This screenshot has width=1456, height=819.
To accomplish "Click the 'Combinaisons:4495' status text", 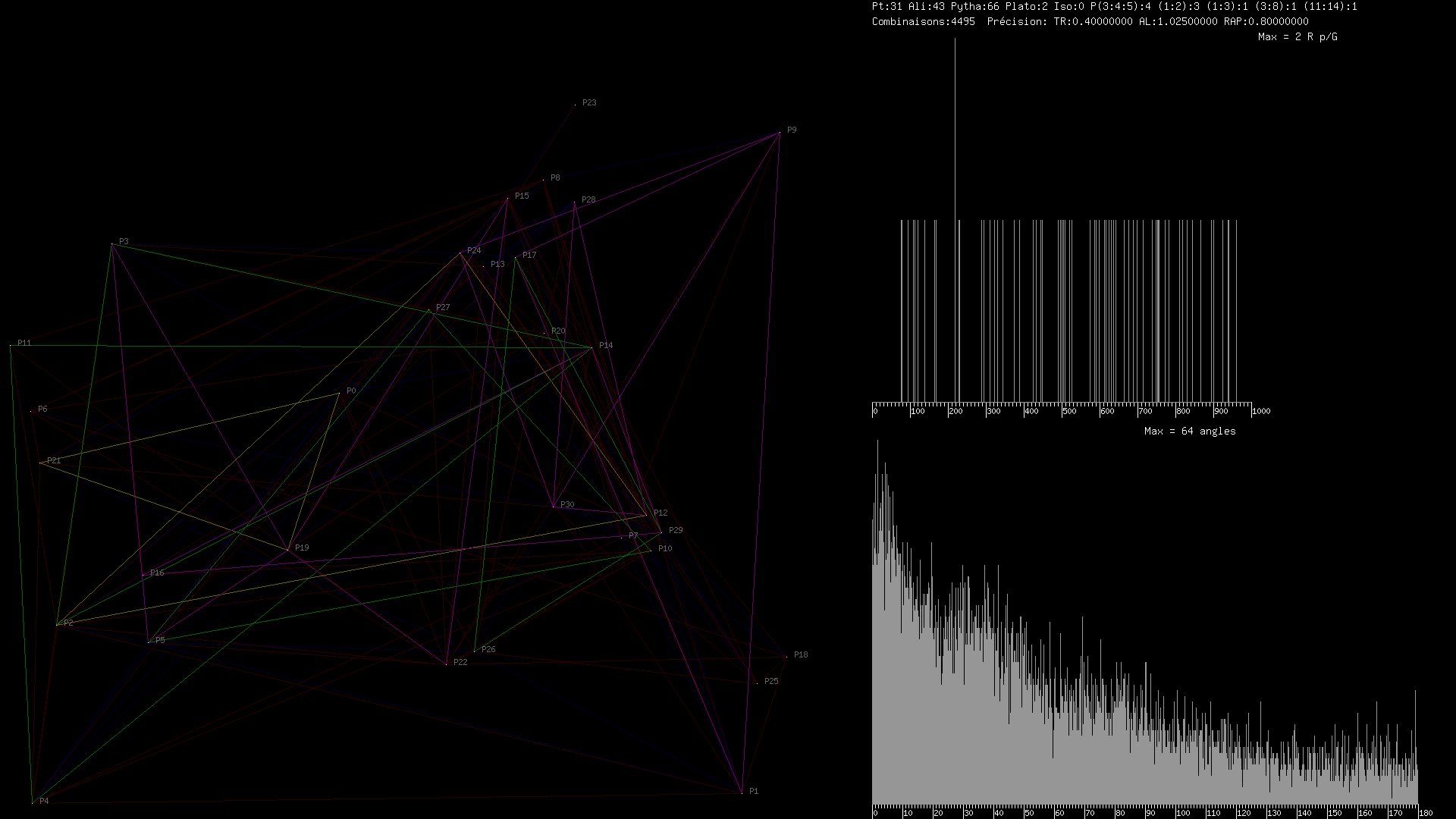I will [923, 21].
